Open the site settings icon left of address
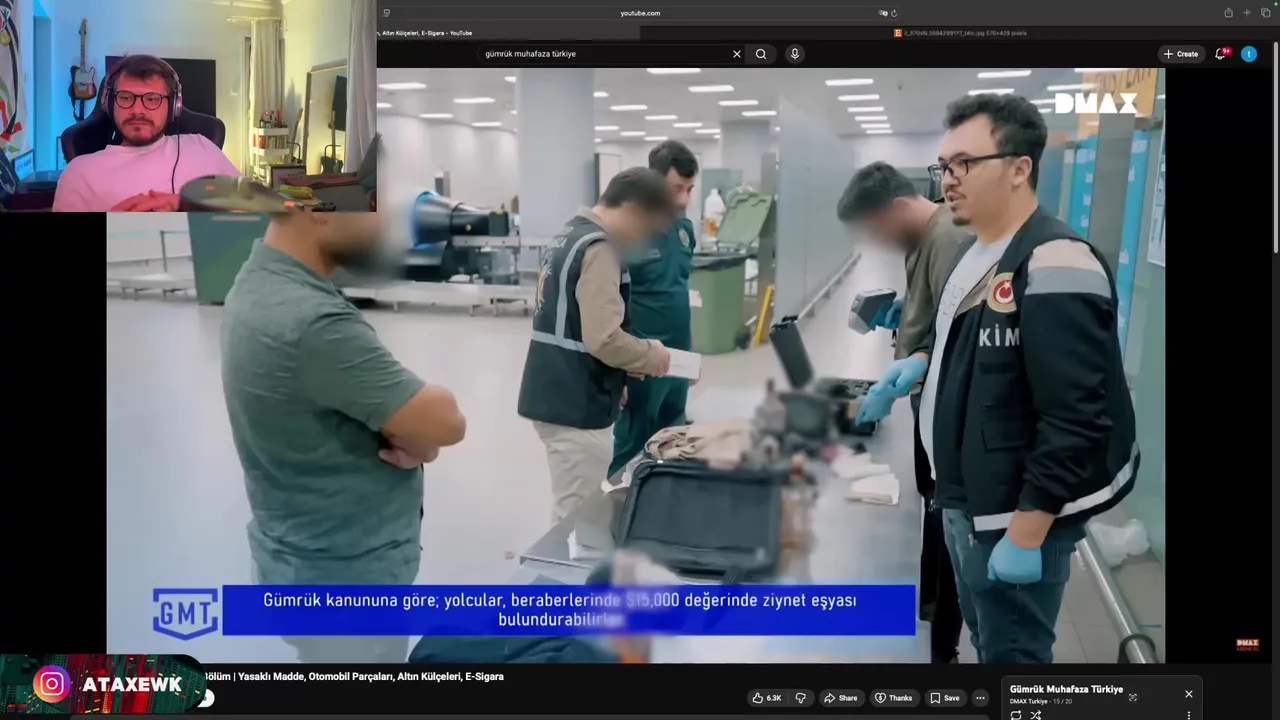 point(387,13)
